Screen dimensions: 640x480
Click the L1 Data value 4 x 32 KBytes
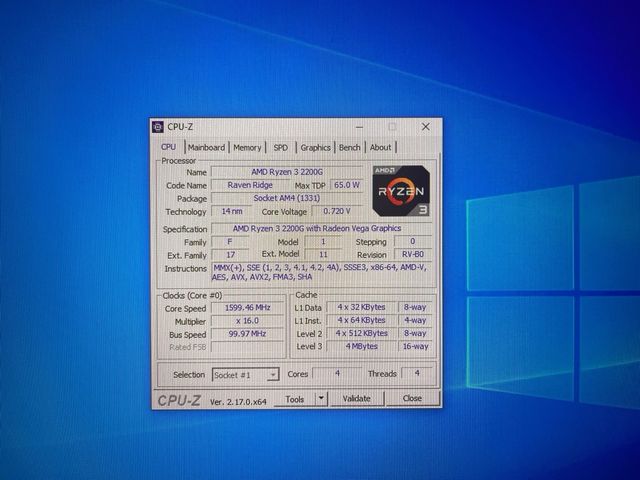[361, 307]
